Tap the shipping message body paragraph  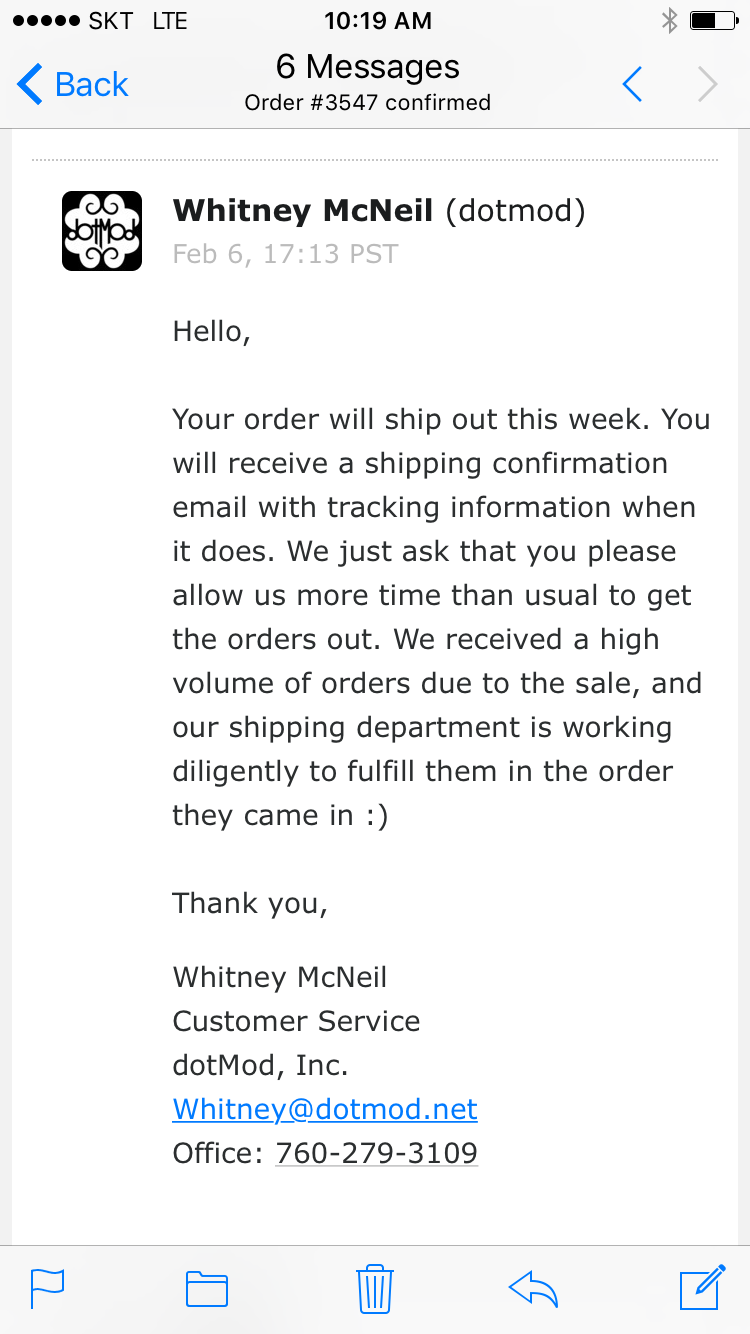coord(438,617)
